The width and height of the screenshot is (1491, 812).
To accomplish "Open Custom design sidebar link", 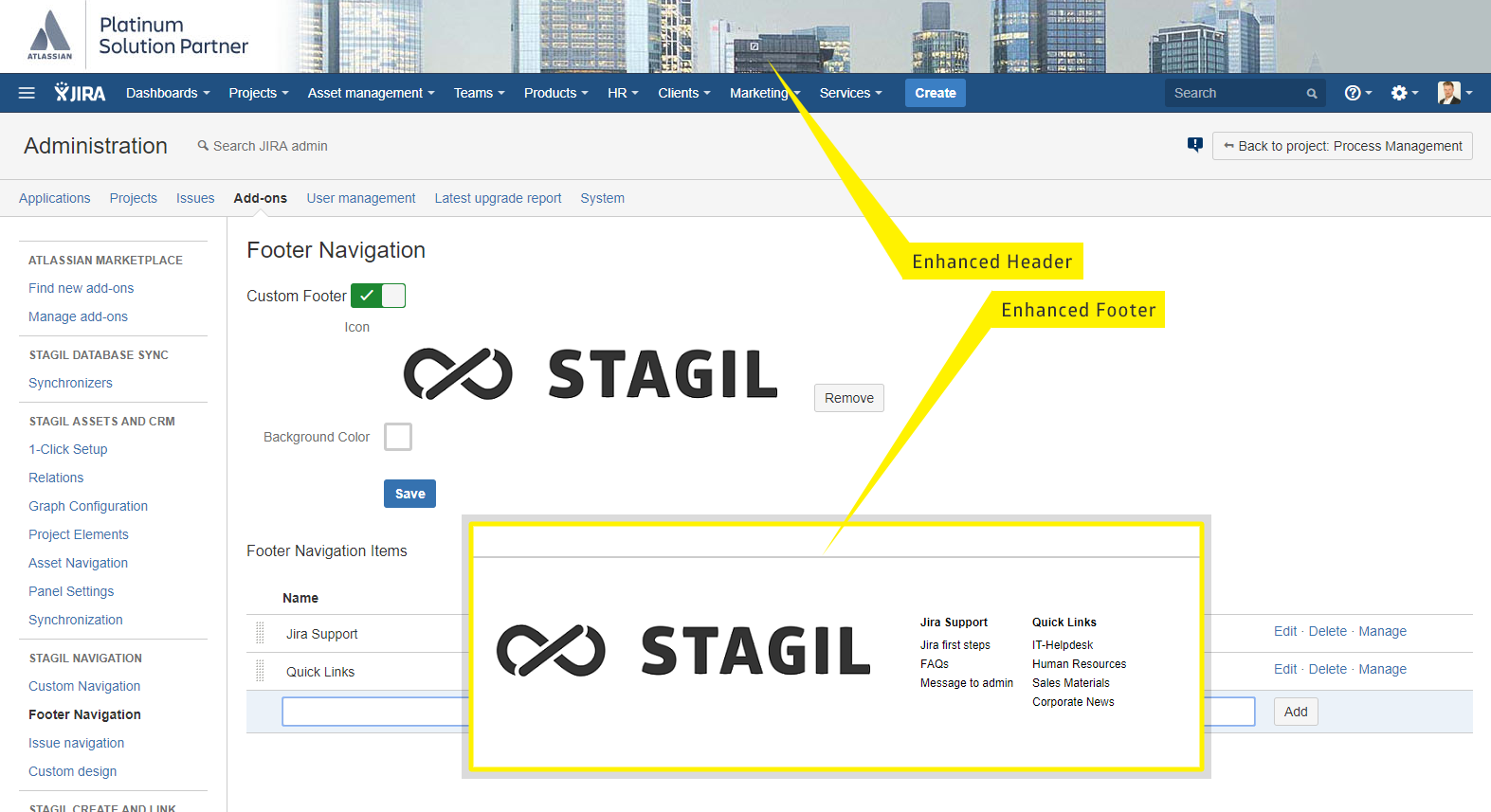I will coord(73,771).
